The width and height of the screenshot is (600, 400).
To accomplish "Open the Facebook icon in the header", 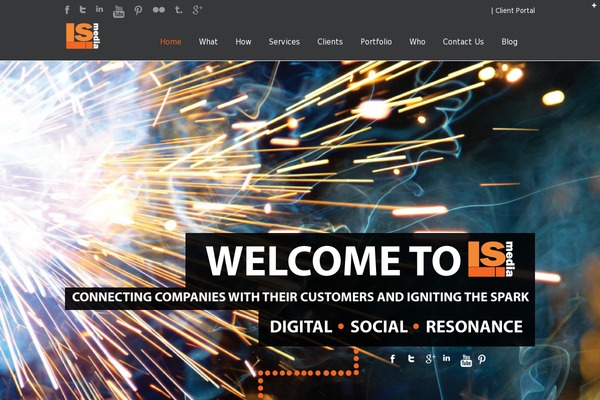I will (x=67, y=10).
